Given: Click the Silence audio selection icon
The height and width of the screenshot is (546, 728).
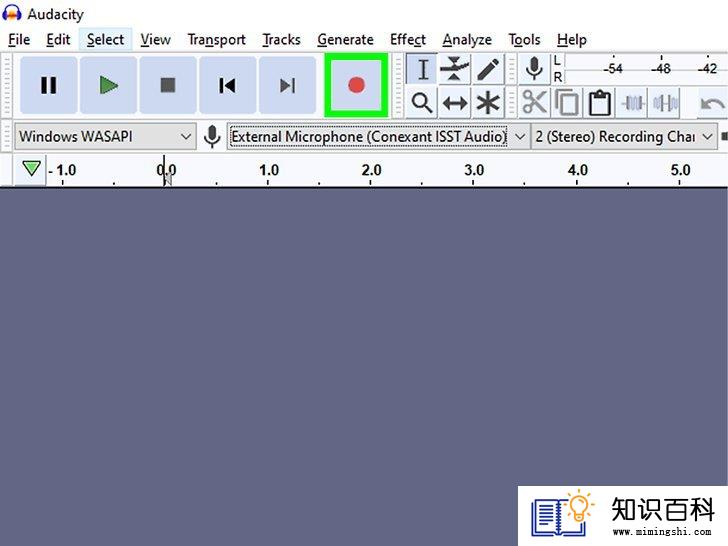Looking at the screenshot, I should point(665,103).
